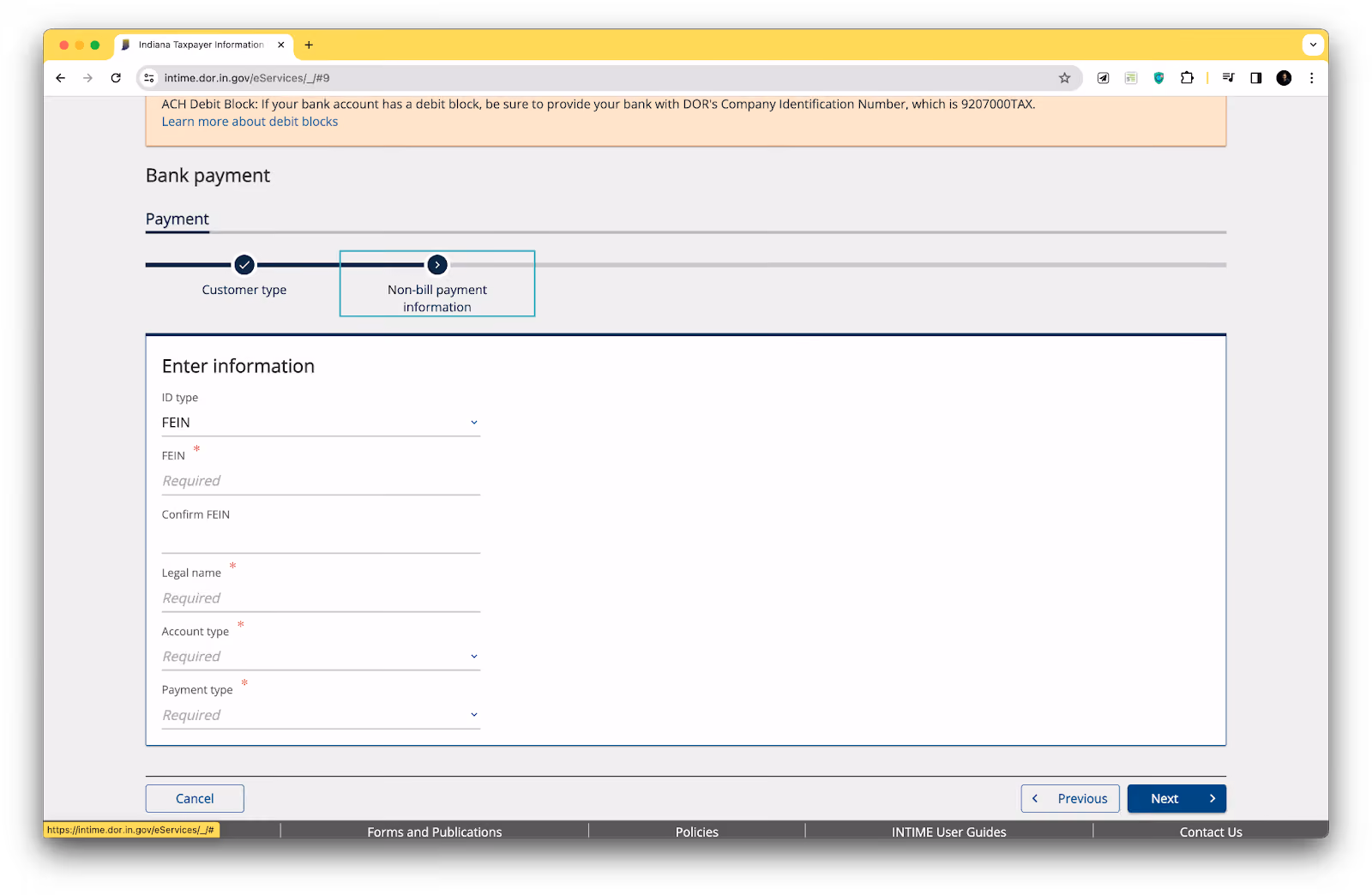Viewport: 1372px width, 895px height.
Task: Open the profile avatar menu
Action: (1284, 78)
